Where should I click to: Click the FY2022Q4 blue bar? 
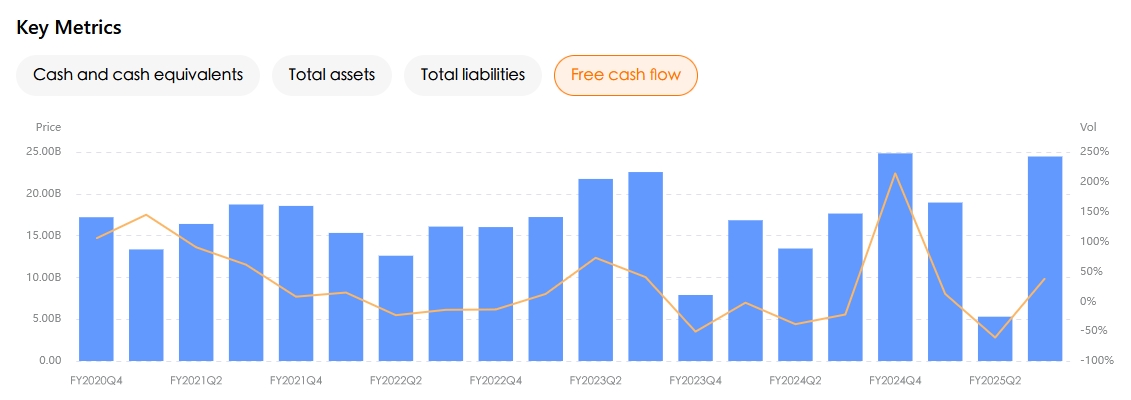tap(496, 294)
